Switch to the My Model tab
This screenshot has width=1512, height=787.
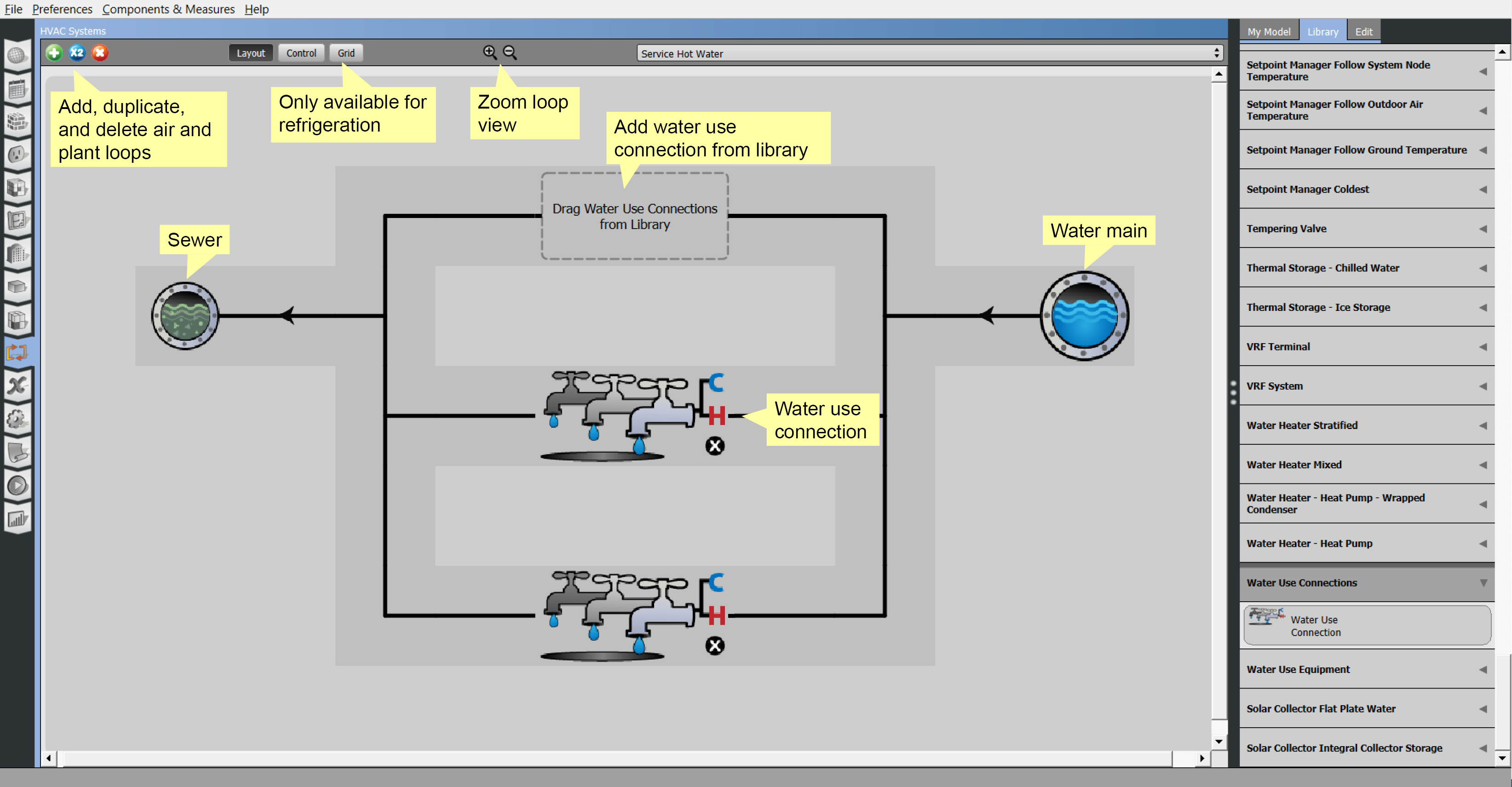tap(1268, 32)
